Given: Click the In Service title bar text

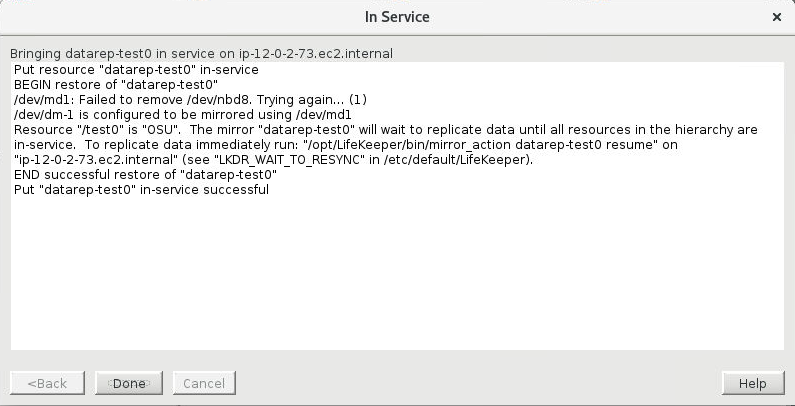Looking at the screenshot, I should click(397, 17).
